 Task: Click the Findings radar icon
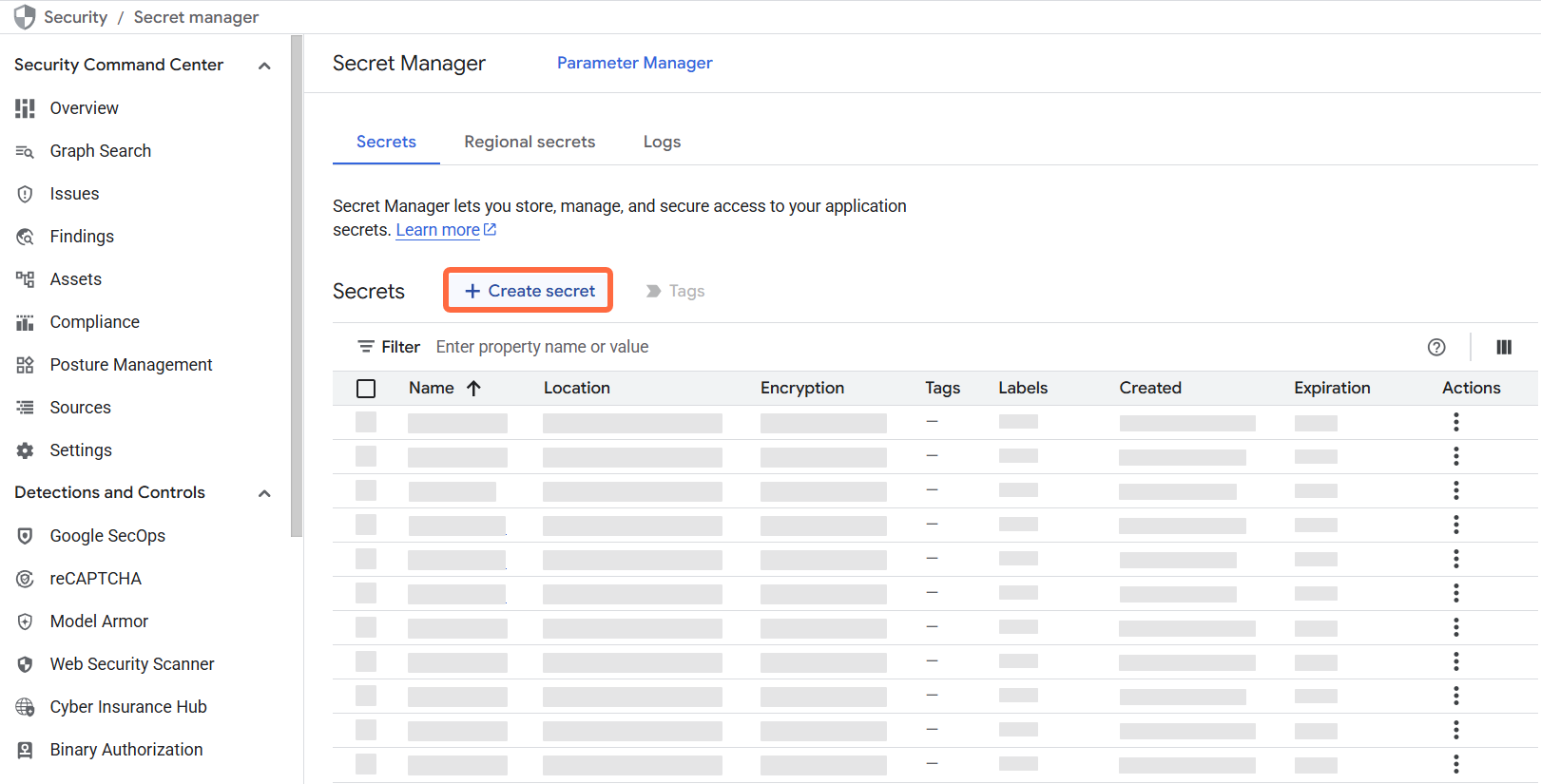click(25, 237)
